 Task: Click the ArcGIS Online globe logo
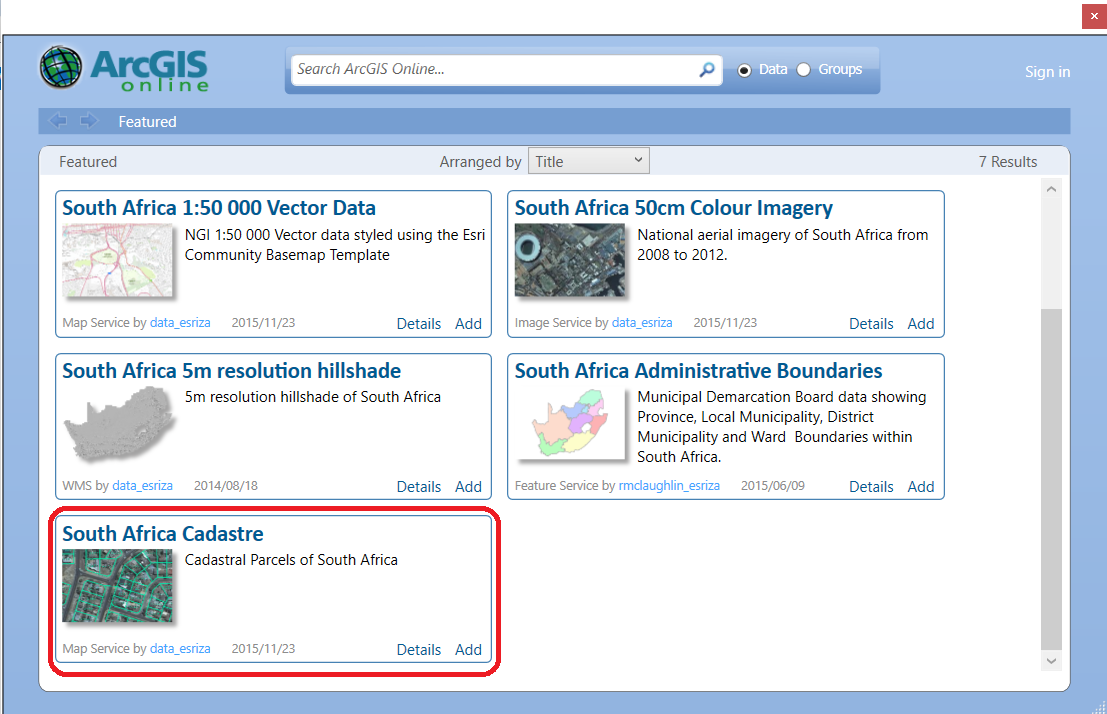pyautogui.click(x=62, y=67)
